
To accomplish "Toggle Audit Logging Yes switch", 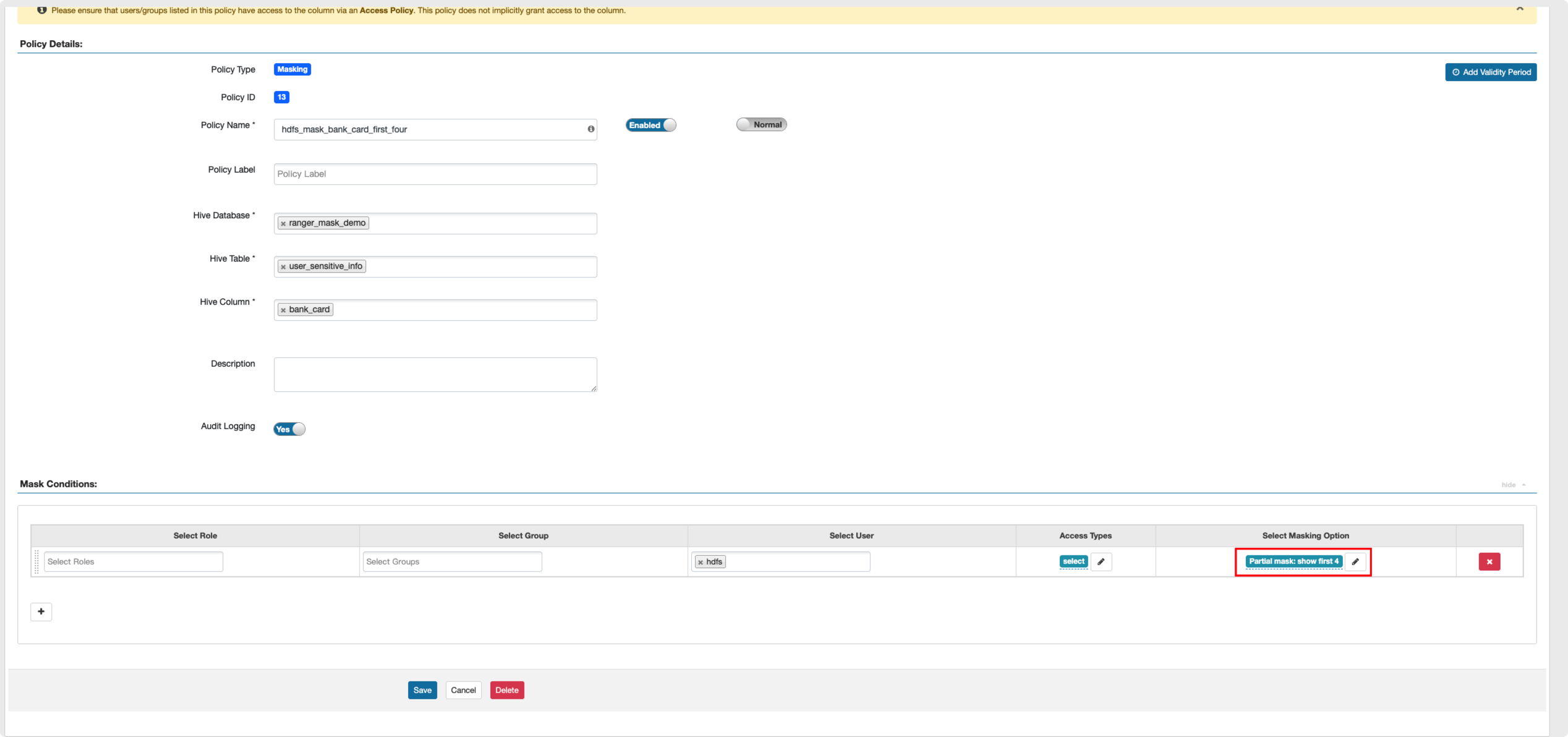I will pyautogui.click(x=289, y=429).
